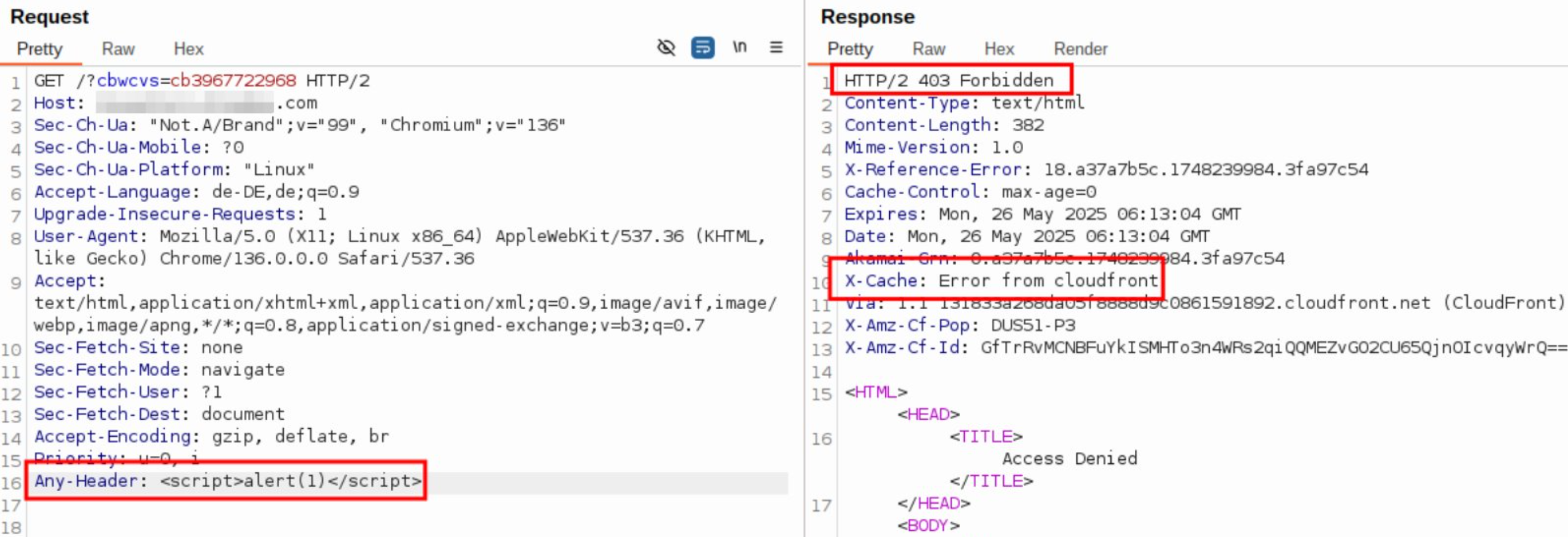
Task: Switch to the Response Hex tab
Action: click(x=999, y=49)
